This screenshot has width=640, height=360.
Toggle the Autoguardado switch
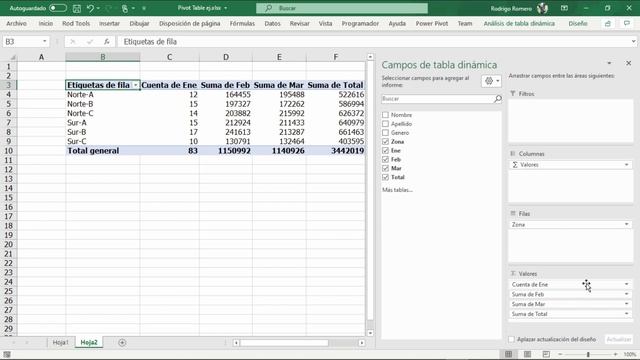coord(58,8)
